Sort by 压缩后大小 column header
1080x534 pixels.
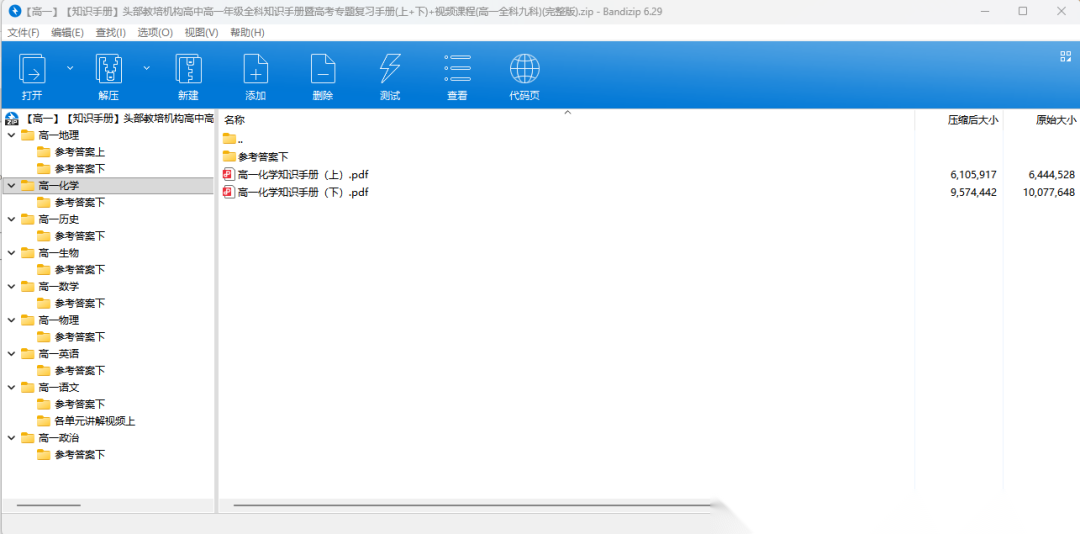(x=972, y=119)
